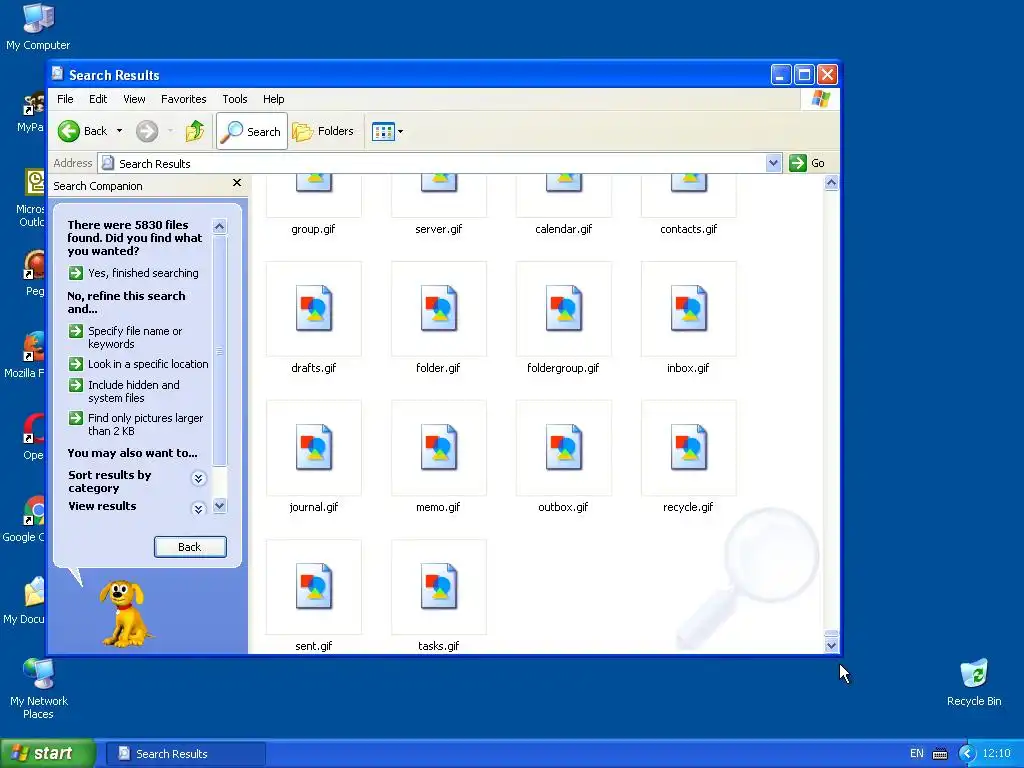Choose Yes, finished searching
This screenshot has width=1024, height=768.
(x=133, y=273)
